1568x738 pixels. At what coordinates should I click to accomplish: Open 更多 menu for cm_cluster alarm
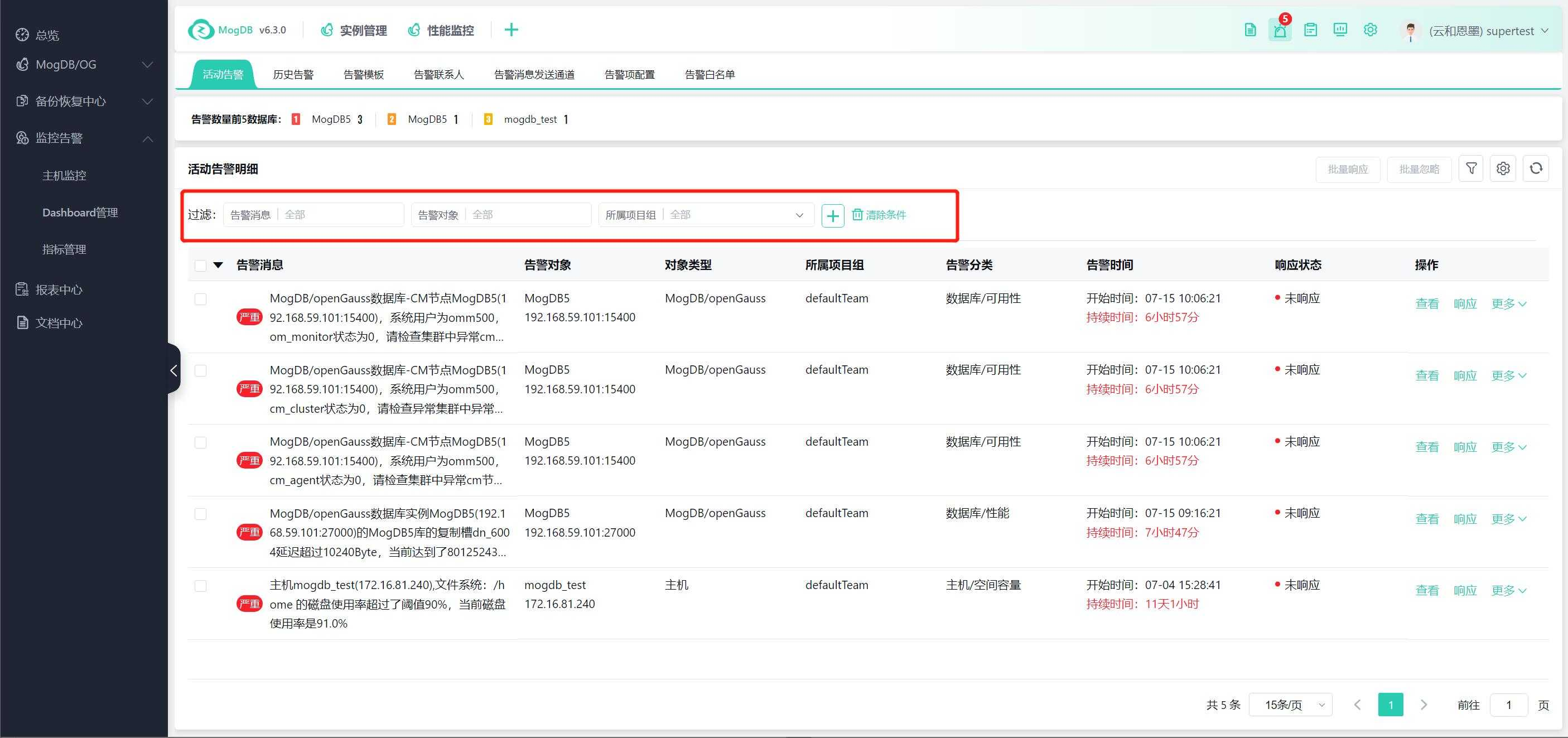click(x=1508, y=376)
